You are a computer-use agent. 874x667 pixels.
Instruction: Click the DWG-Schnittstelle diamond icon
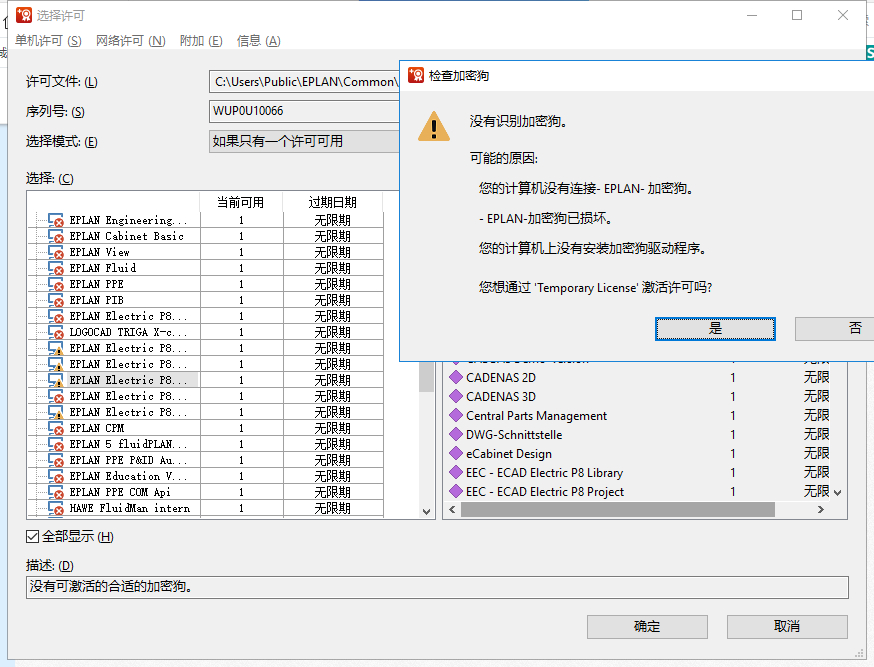(456, 434)
